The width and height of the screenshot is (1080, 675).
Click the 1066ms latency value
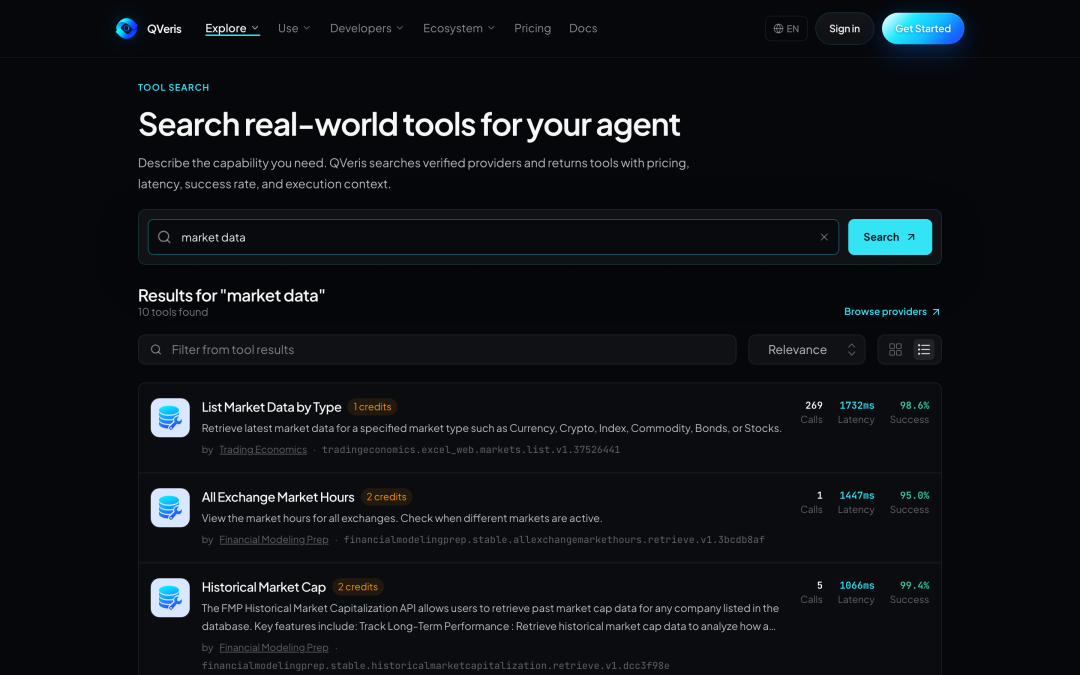tap(857, 585)
